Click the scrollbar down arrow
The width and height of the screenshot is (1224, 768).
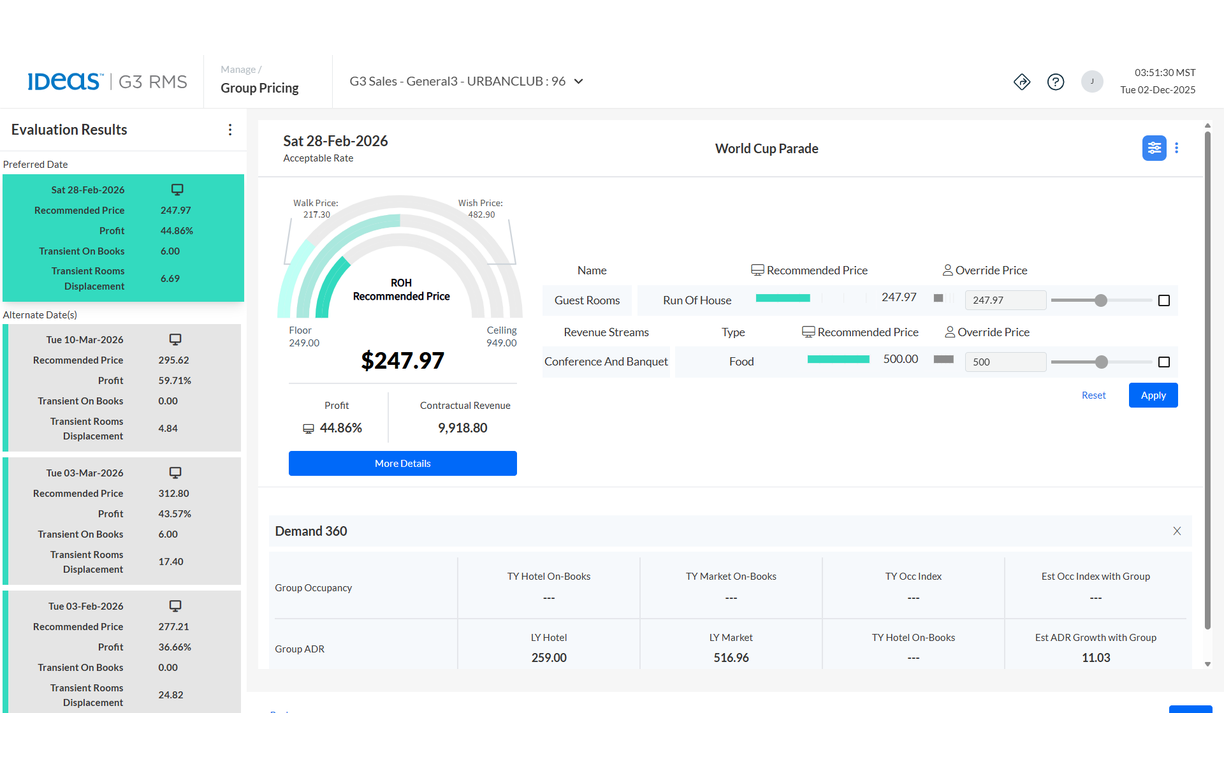pyautogui.click(x=1207, y=664)
